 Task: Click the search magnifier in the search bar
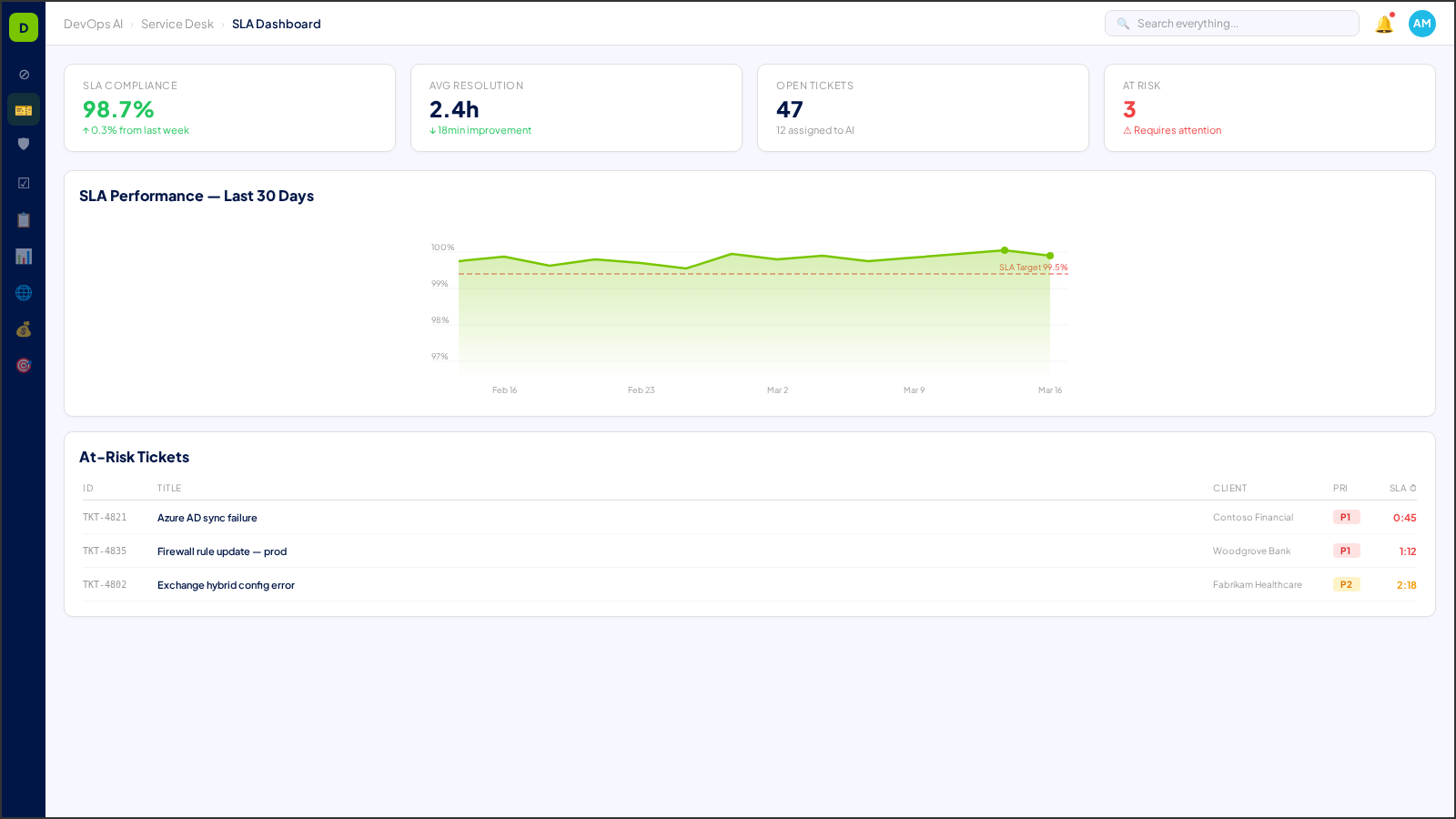pyautogui.click(x=1122, y=23)
